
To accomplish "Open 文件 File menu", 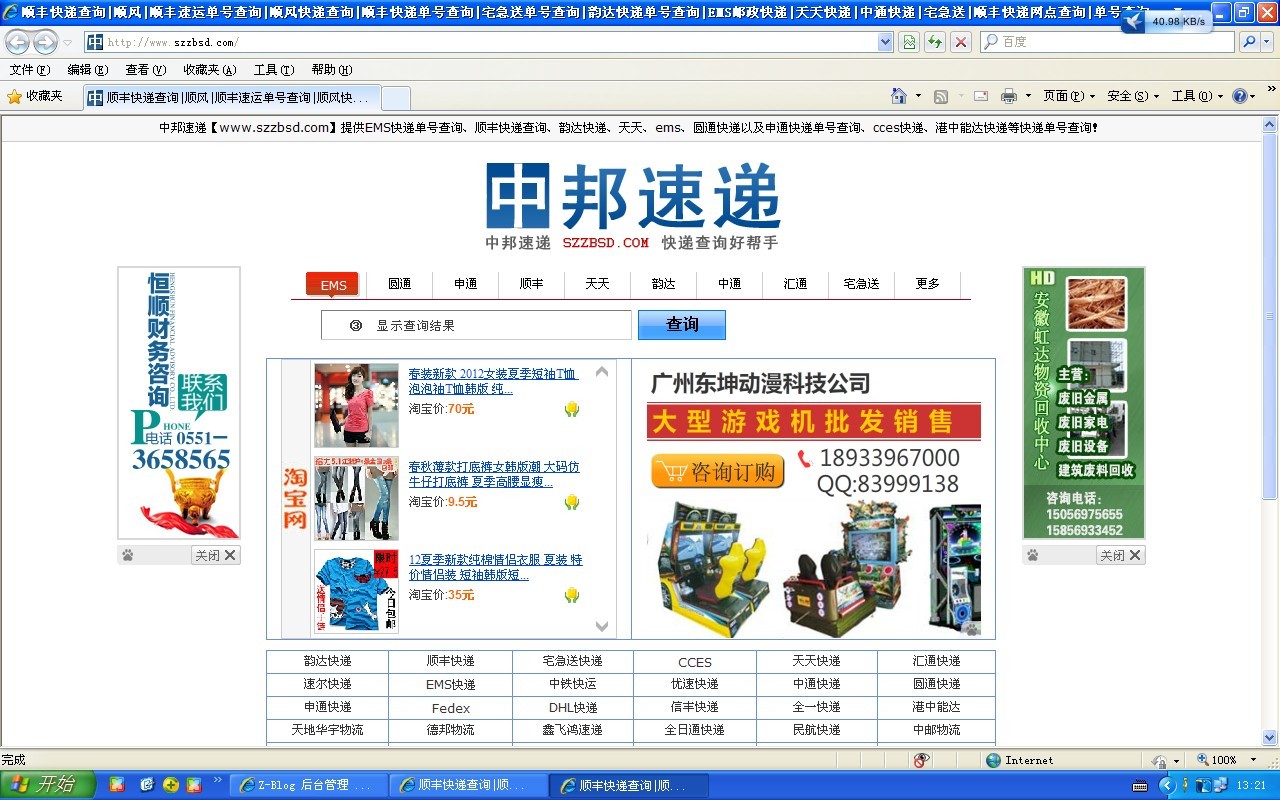I will (29, 70).
